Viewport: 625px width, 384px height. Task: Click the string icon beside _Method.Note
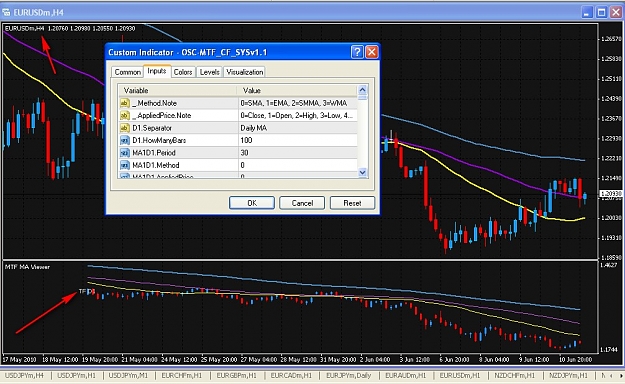pyautogui.click(x=125, y=103)
